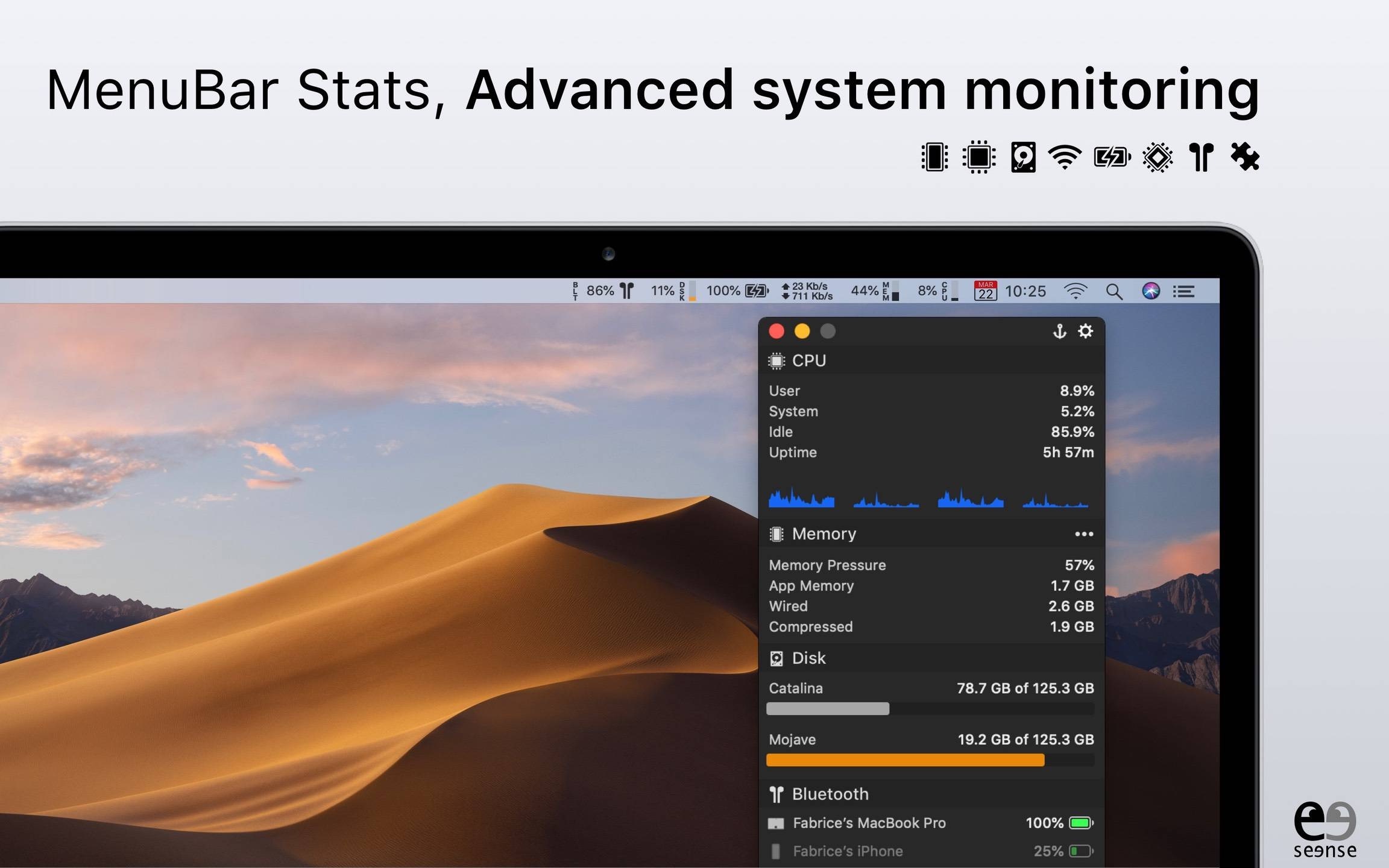Click the Bluetooth section header
This screenshot has width=1389, height=868.
[x=830, y=794]
